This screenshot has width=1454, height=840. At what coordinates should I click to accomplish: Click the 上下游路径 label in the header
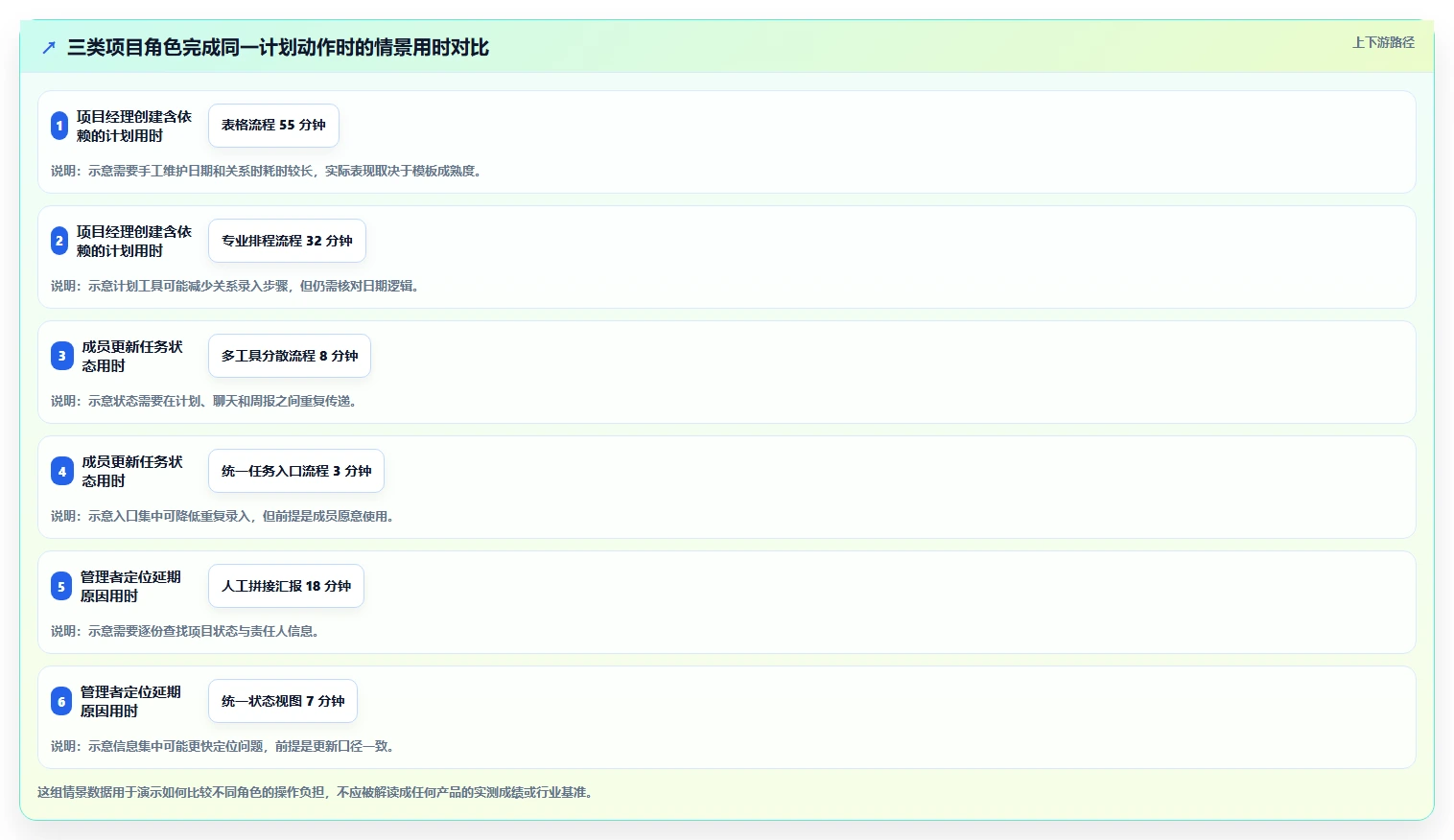[x=1383, y=42]
